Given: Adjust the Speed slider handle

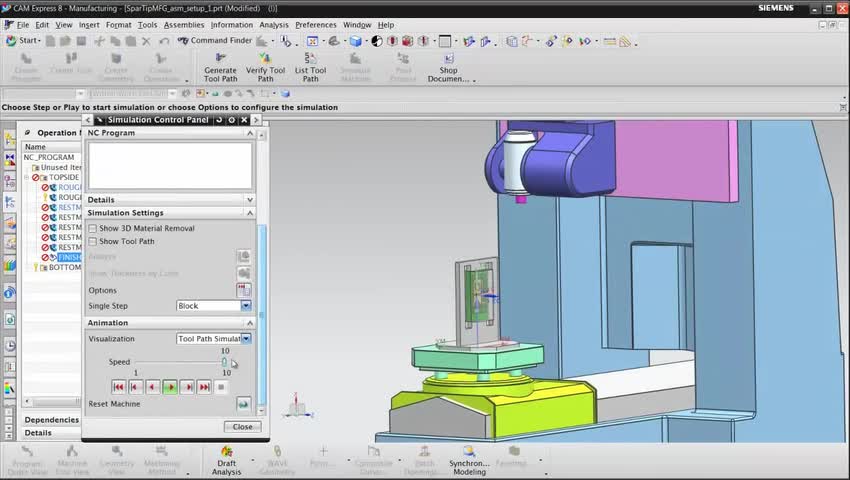Looking at the screenshot, I should pyautogui.click(x=224, y=362).
